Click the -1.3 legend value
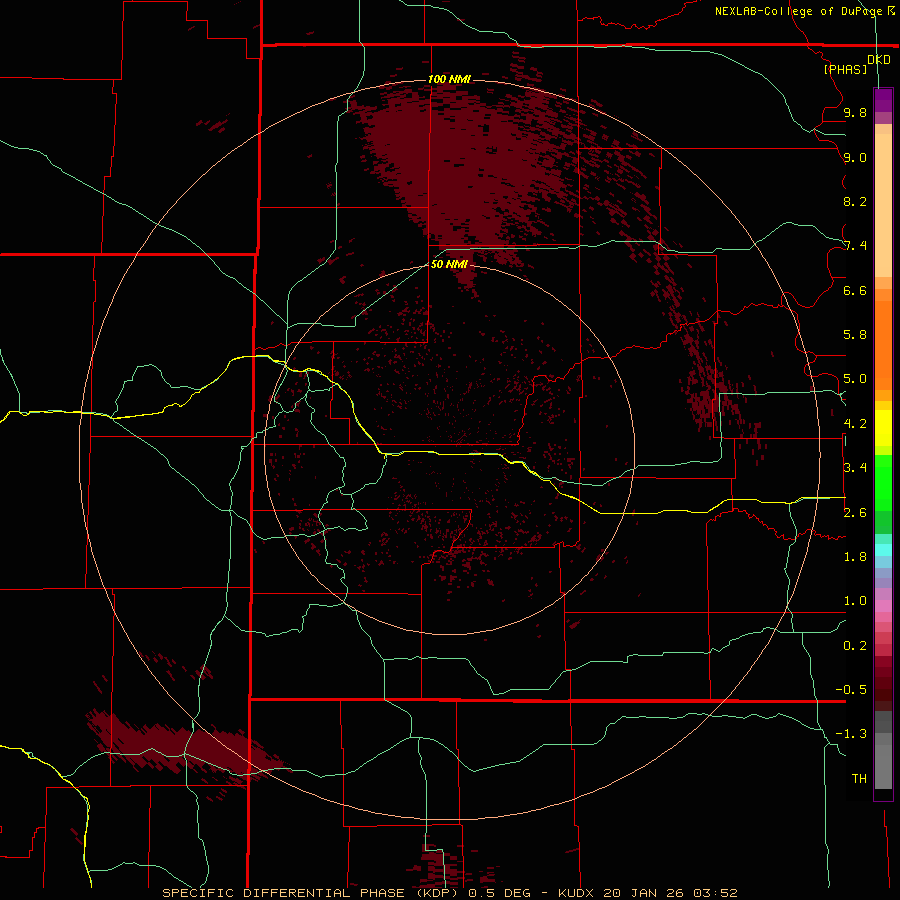This screenshot has height=900, width=900. point(851,734)
